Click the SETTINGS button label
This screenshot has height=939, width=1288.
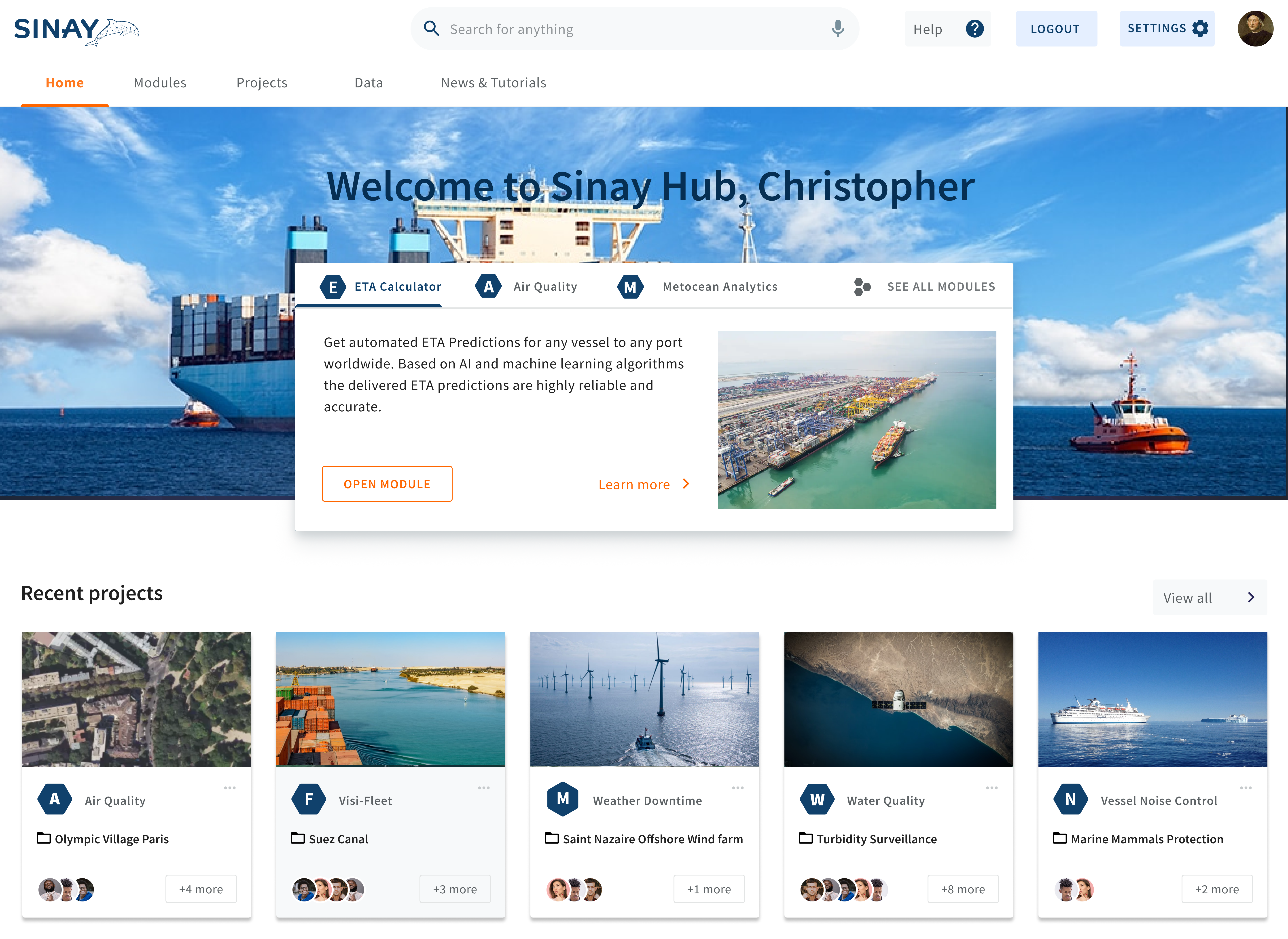[x=1157, y=28]
